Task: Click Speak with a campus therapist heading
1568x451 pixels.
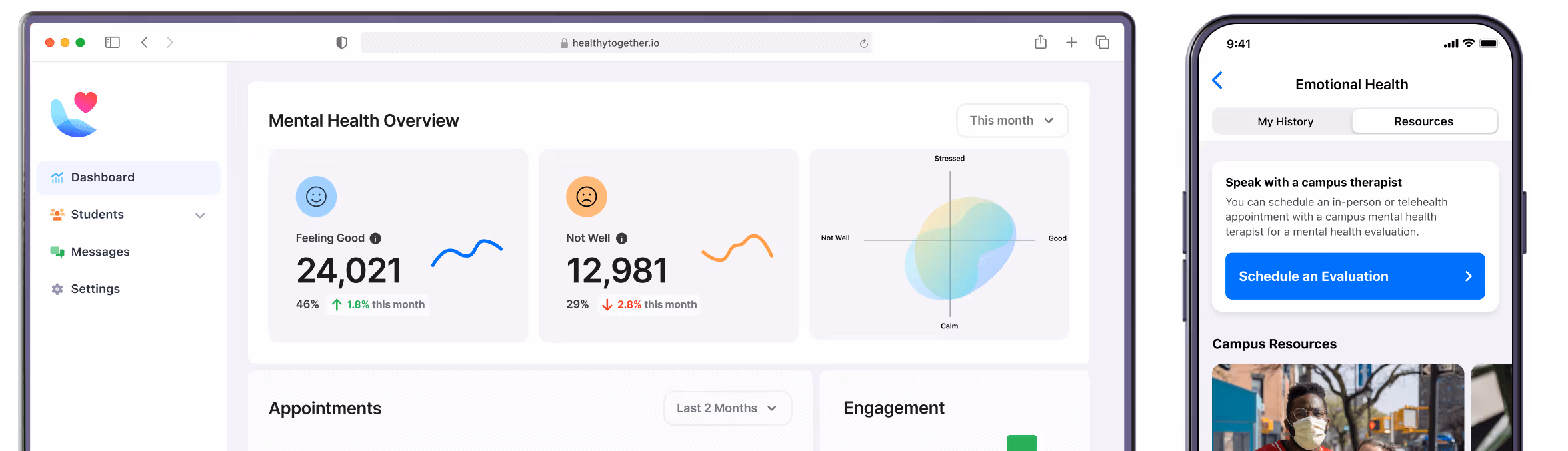Action: point(1313,183)
